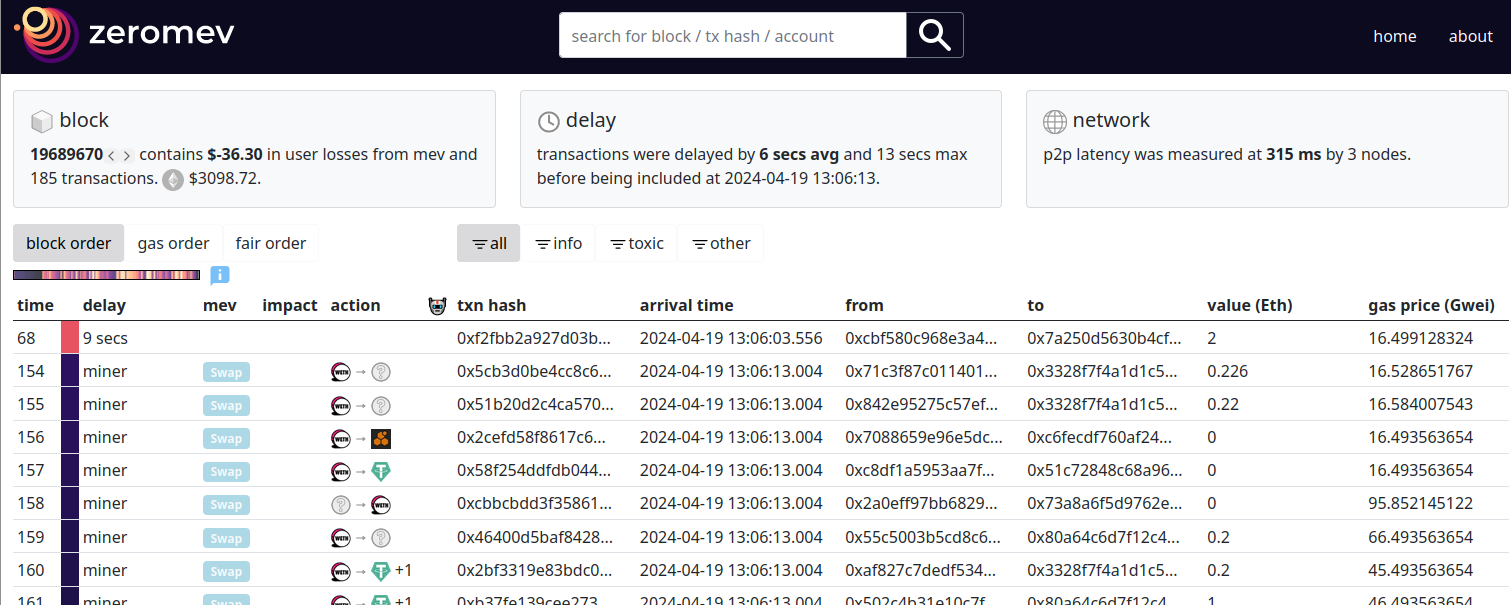Open to address 0x73a8a6f5d9762e...
Viewport: 1511px width, 605px height.
1103,503
